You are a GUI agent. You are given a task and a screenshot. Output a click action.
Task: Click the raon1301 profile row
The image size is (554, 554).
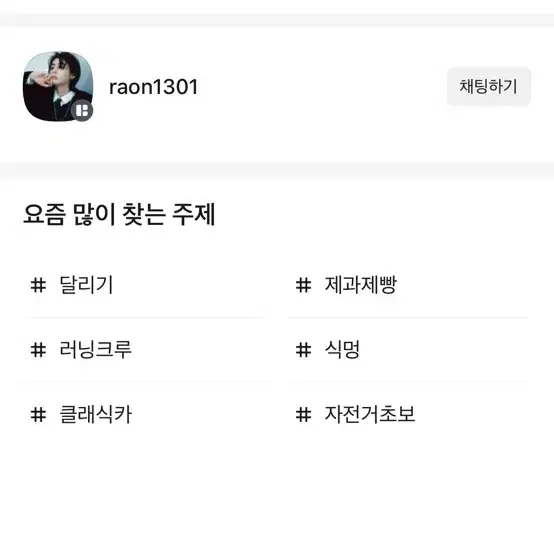pos(277,87)
